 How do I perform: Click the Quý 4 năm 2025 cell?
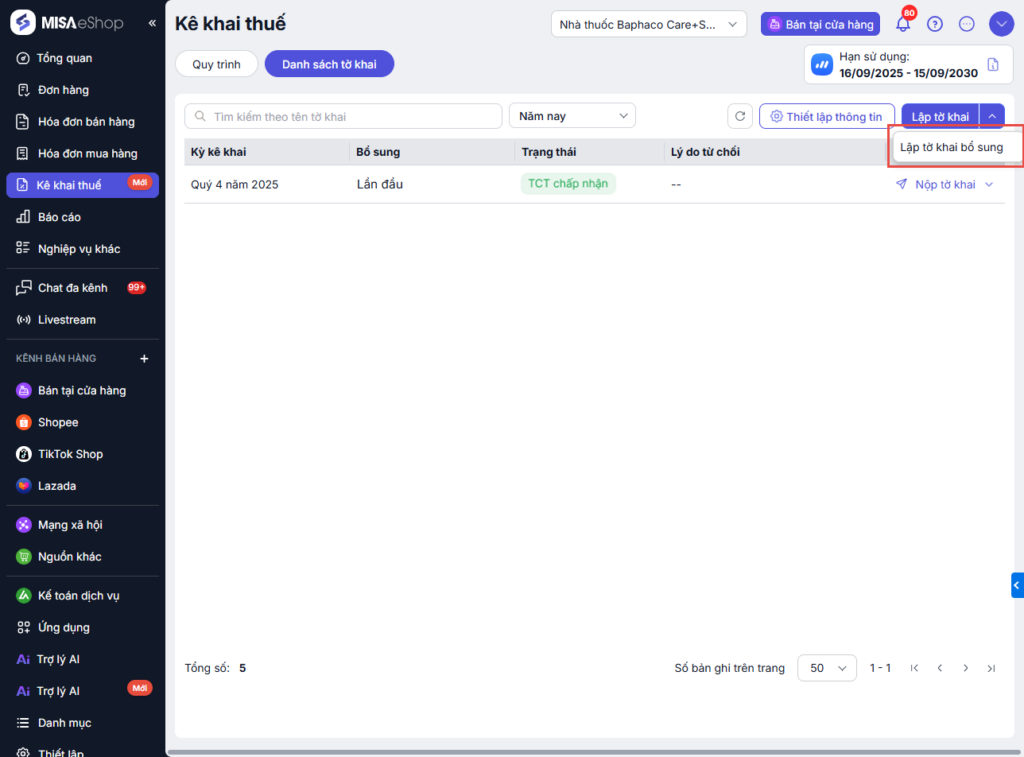click(x=234, y=185)
